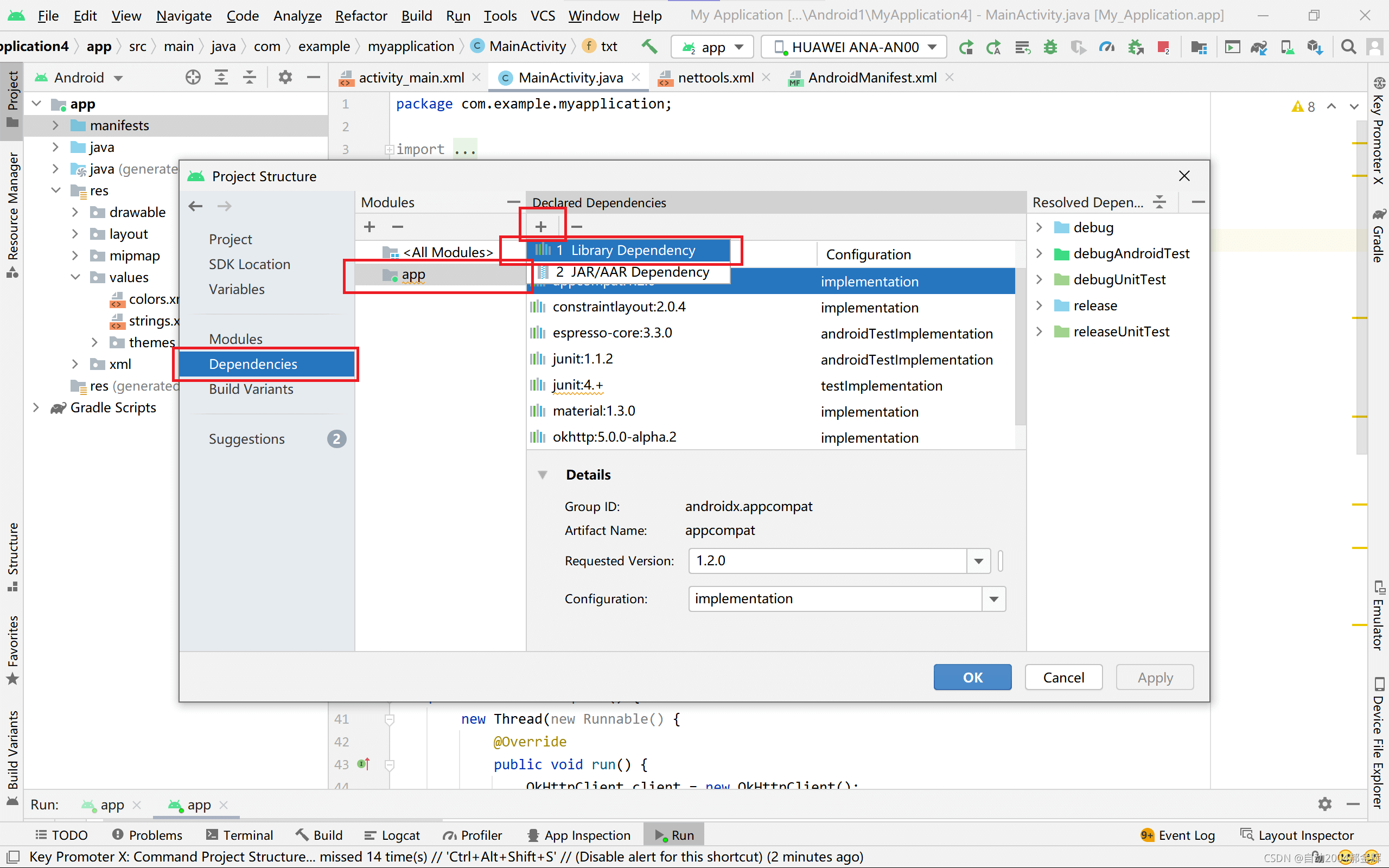The height and width of the screenshot is (868, 1389).
Task: Click the Cancel button to discard changes
Action: [1063, 677]
